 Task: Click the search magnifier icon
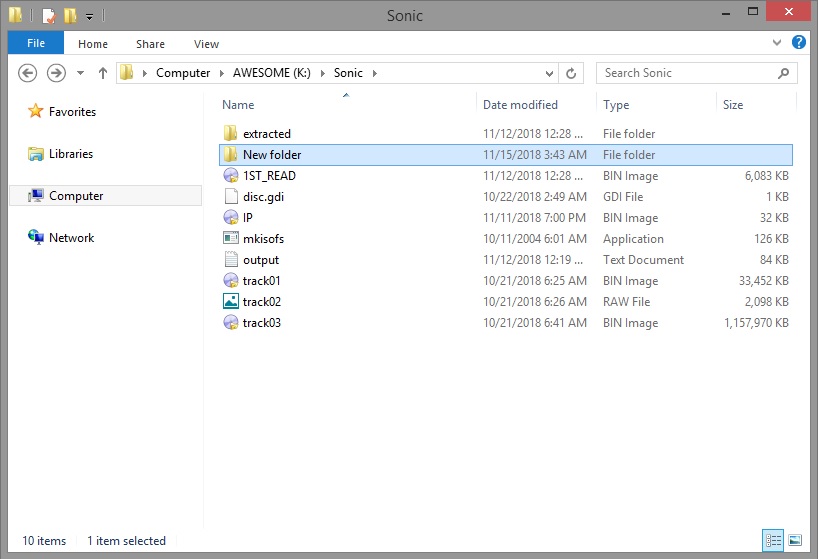click(x=783, y=74)
